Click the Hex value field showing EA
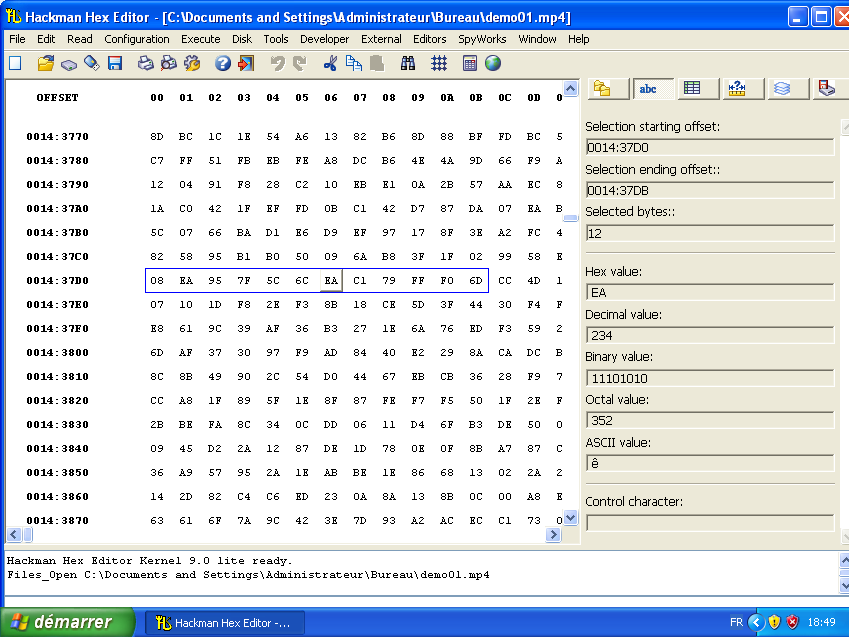Image resolution: width=849 pixels, height=637 pixels. pos(708,293)
